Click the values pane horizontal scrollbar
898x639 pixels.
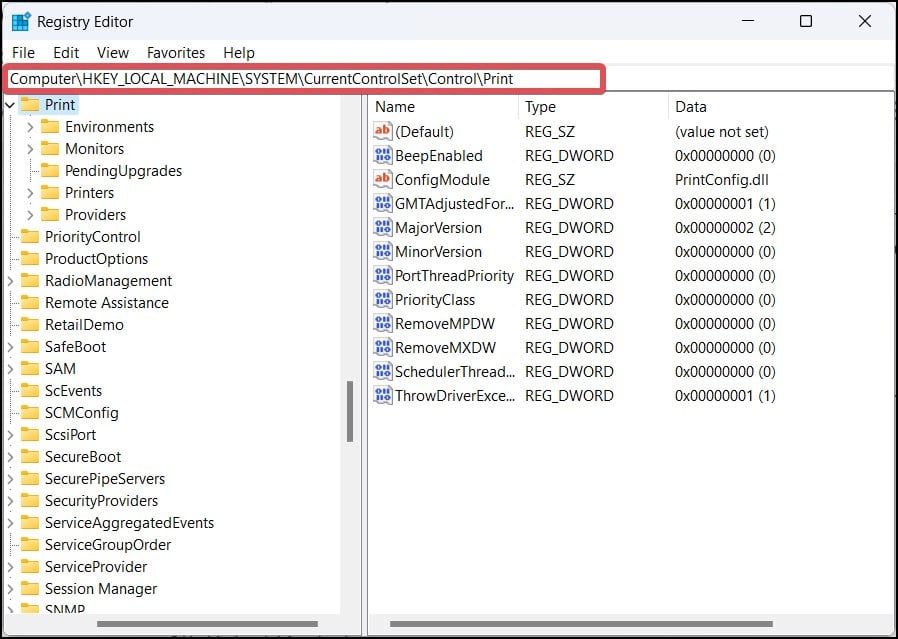pos(581,624)
